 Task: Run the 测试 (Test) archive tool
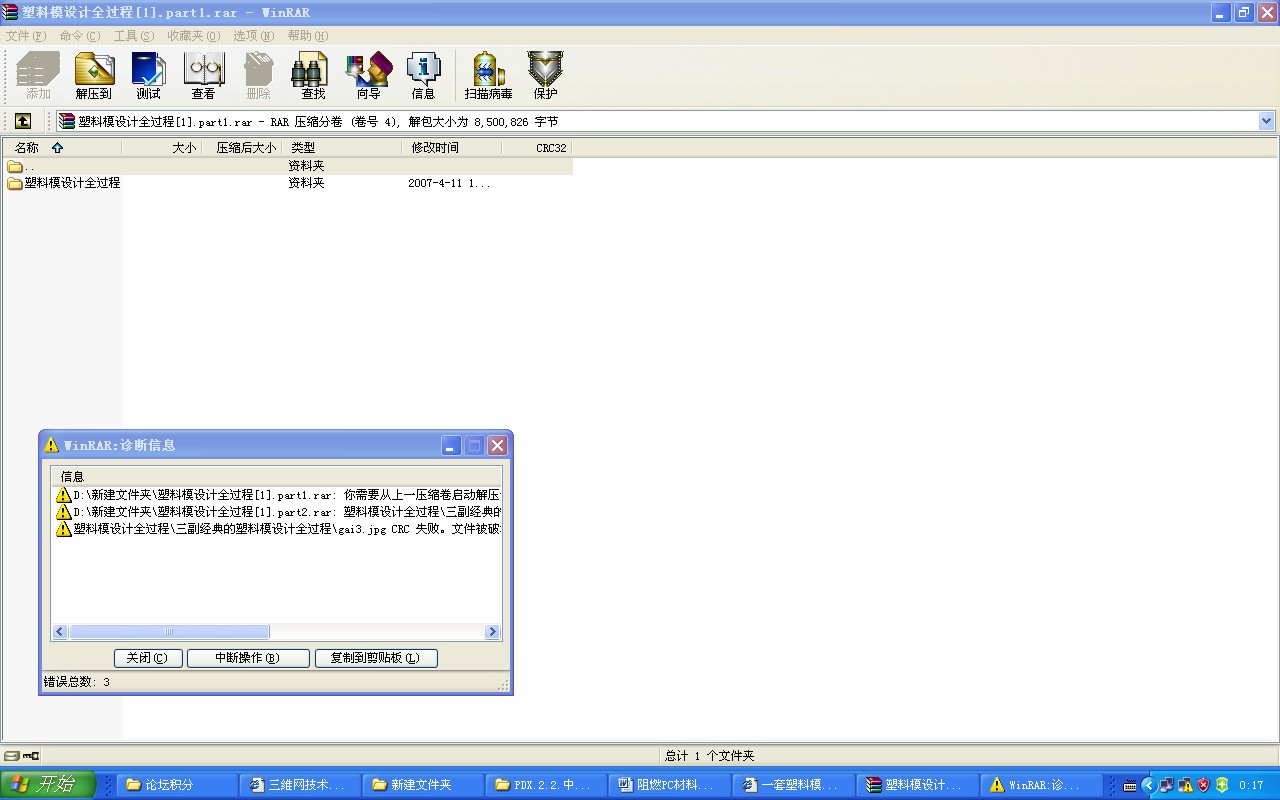149,76
